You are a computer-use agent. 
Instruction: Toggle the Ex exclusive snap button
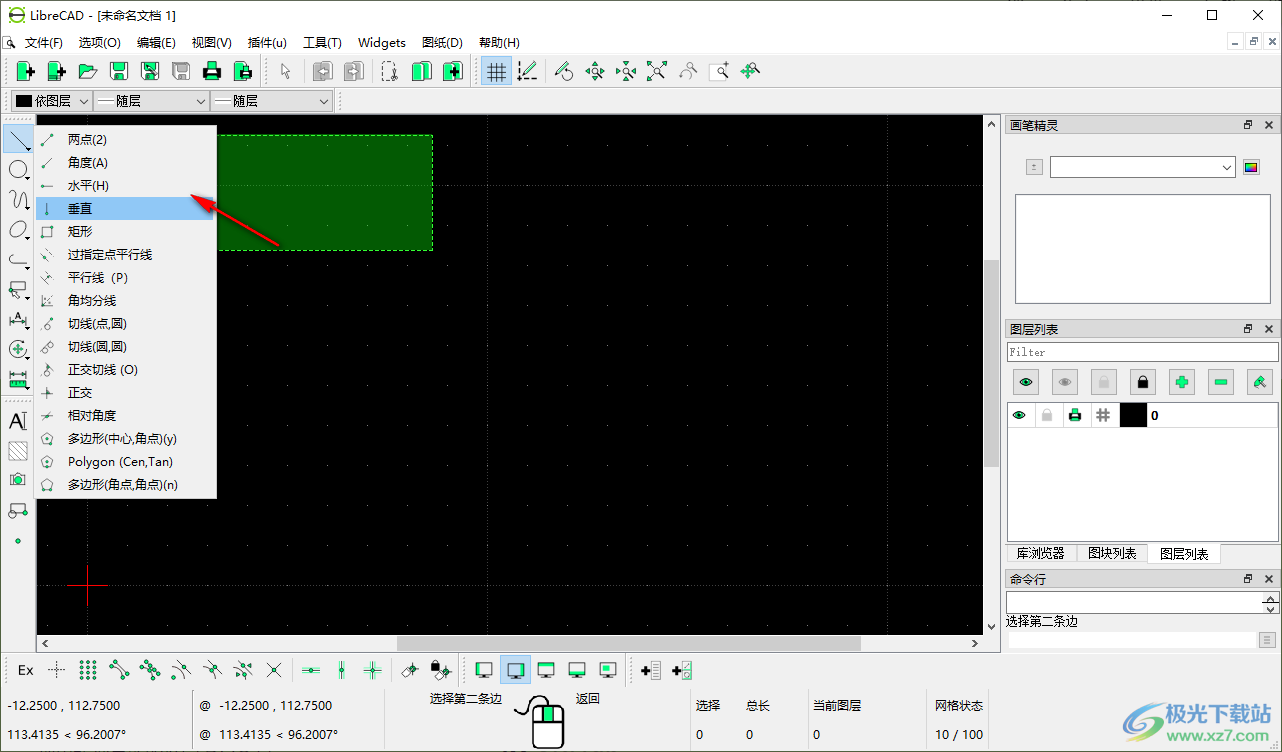tap(26, 670)
